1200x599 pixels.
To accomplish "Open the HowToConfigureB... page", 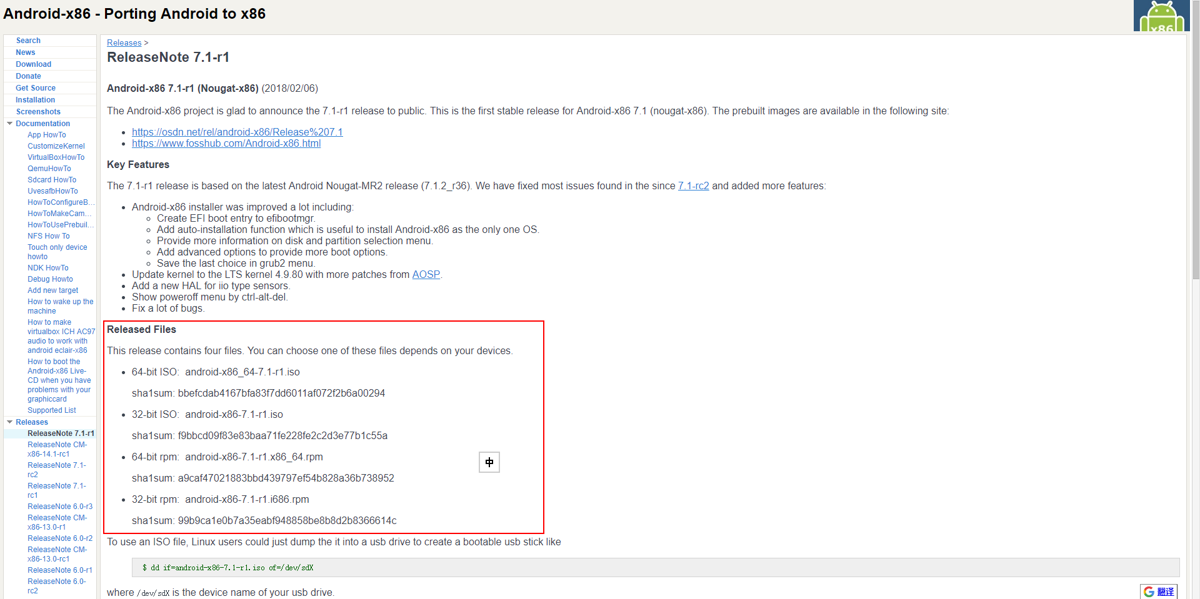I will tap(59, 202).
